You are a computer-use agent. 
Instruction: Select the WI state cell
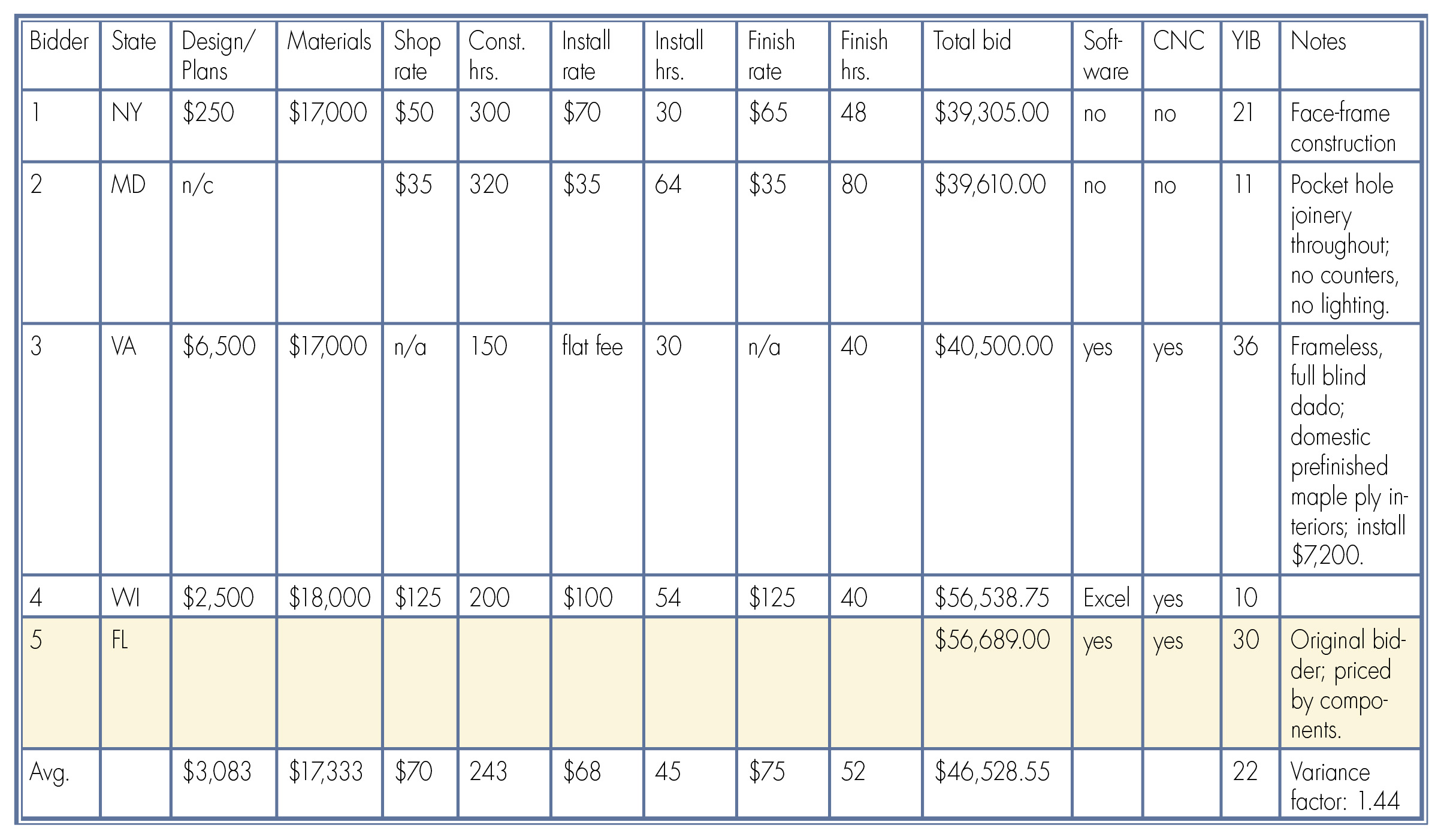(x=135, y=596)
